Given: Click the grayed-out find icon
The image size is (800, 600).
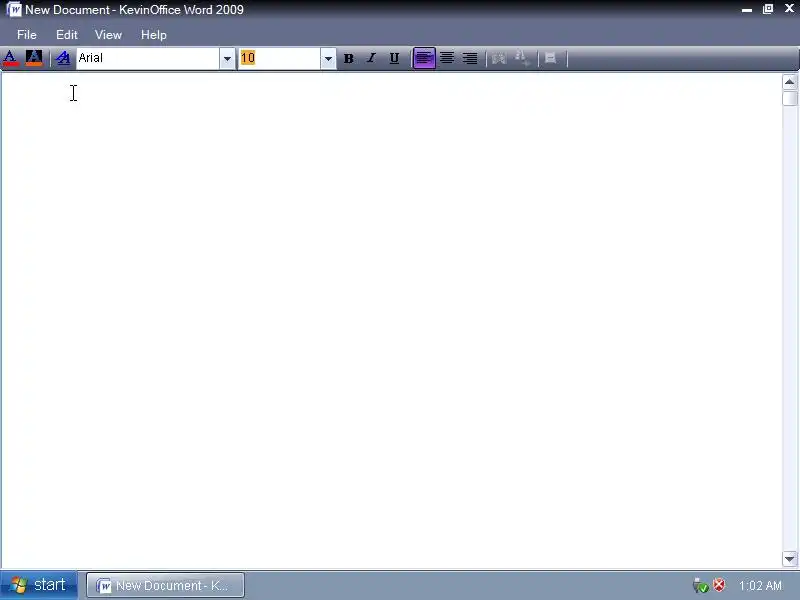Looking at the screenshot, I should point(499,59).
